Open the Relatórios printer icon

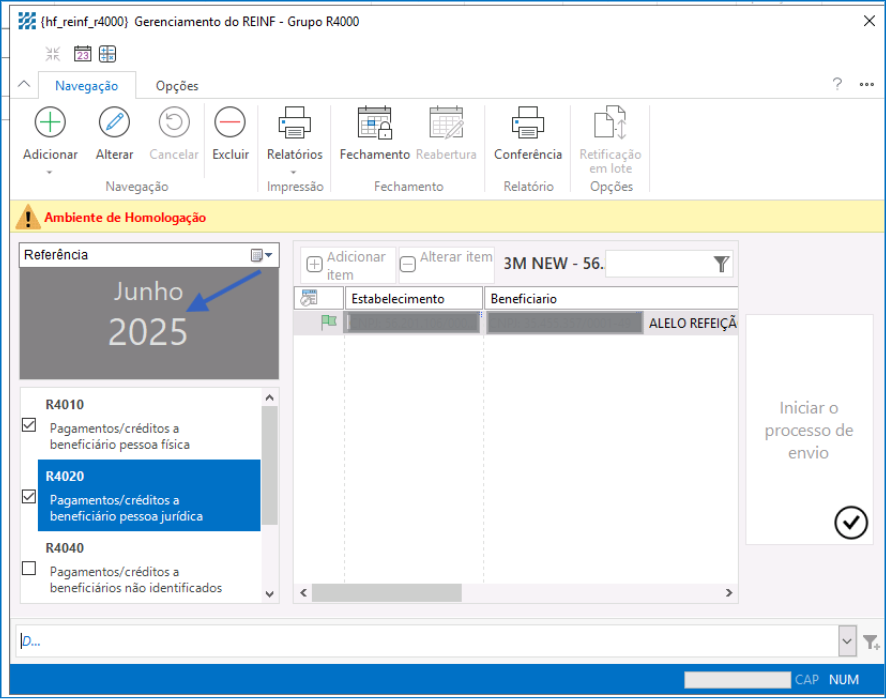pos(294,123)
